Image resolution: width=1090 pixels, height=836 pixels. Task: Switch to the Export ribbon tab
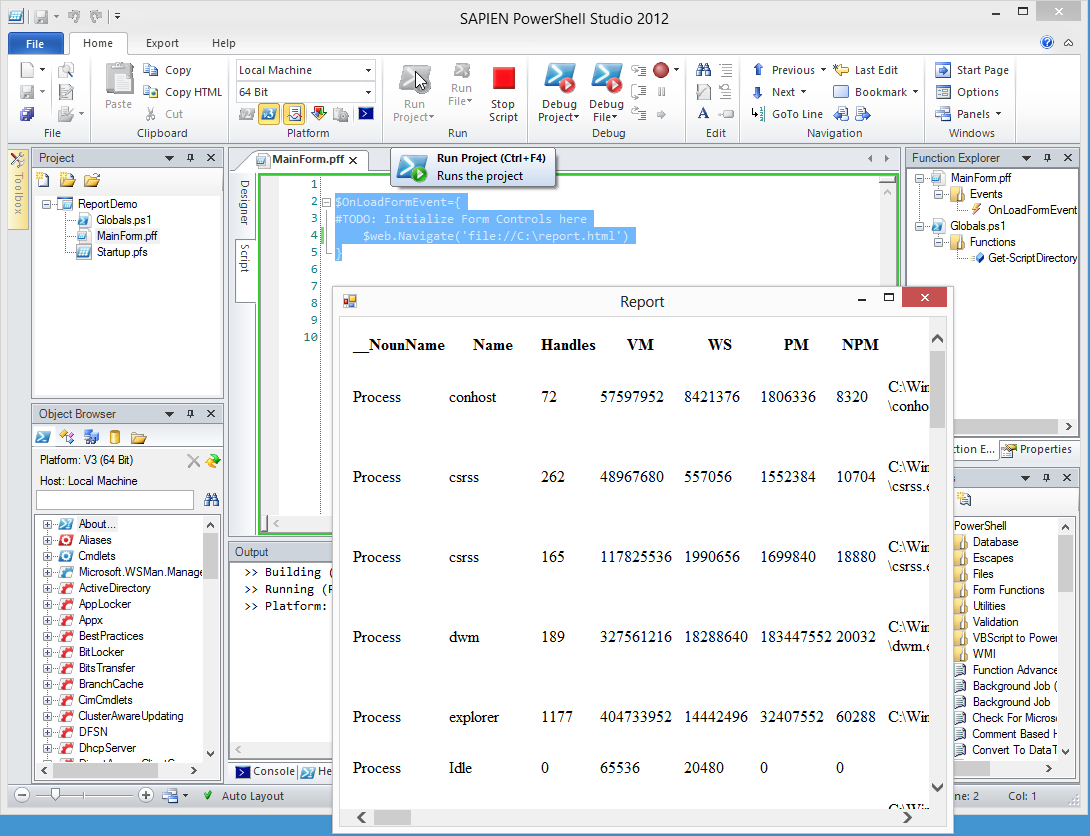click(162, 43)
